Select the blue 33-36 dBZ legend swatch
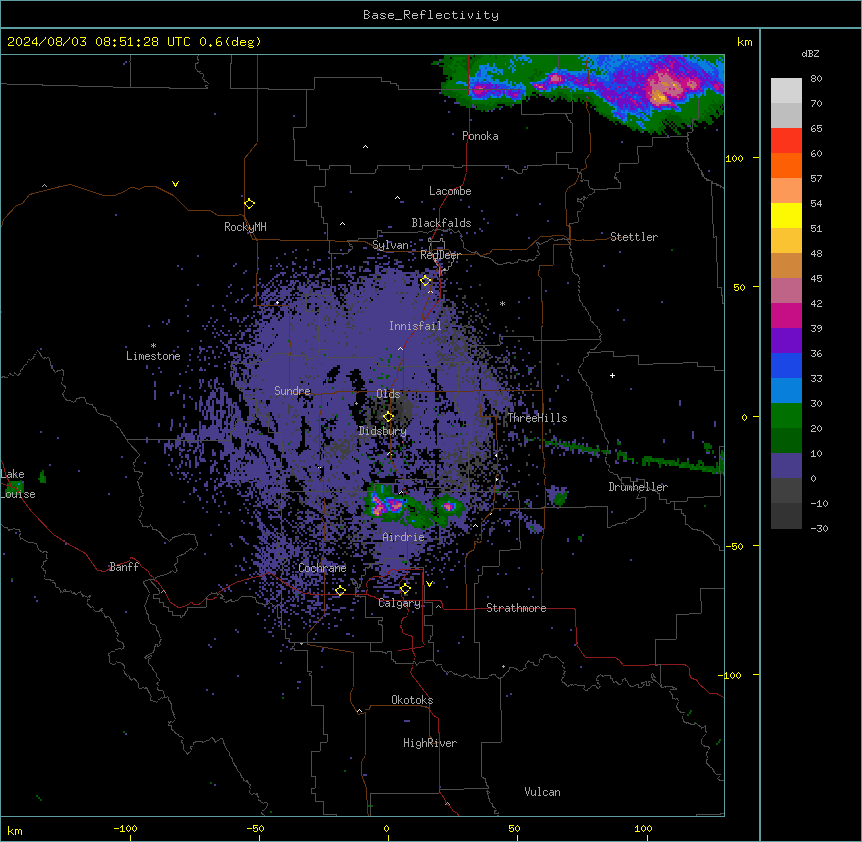862x842 pixels. coord(786,366)
